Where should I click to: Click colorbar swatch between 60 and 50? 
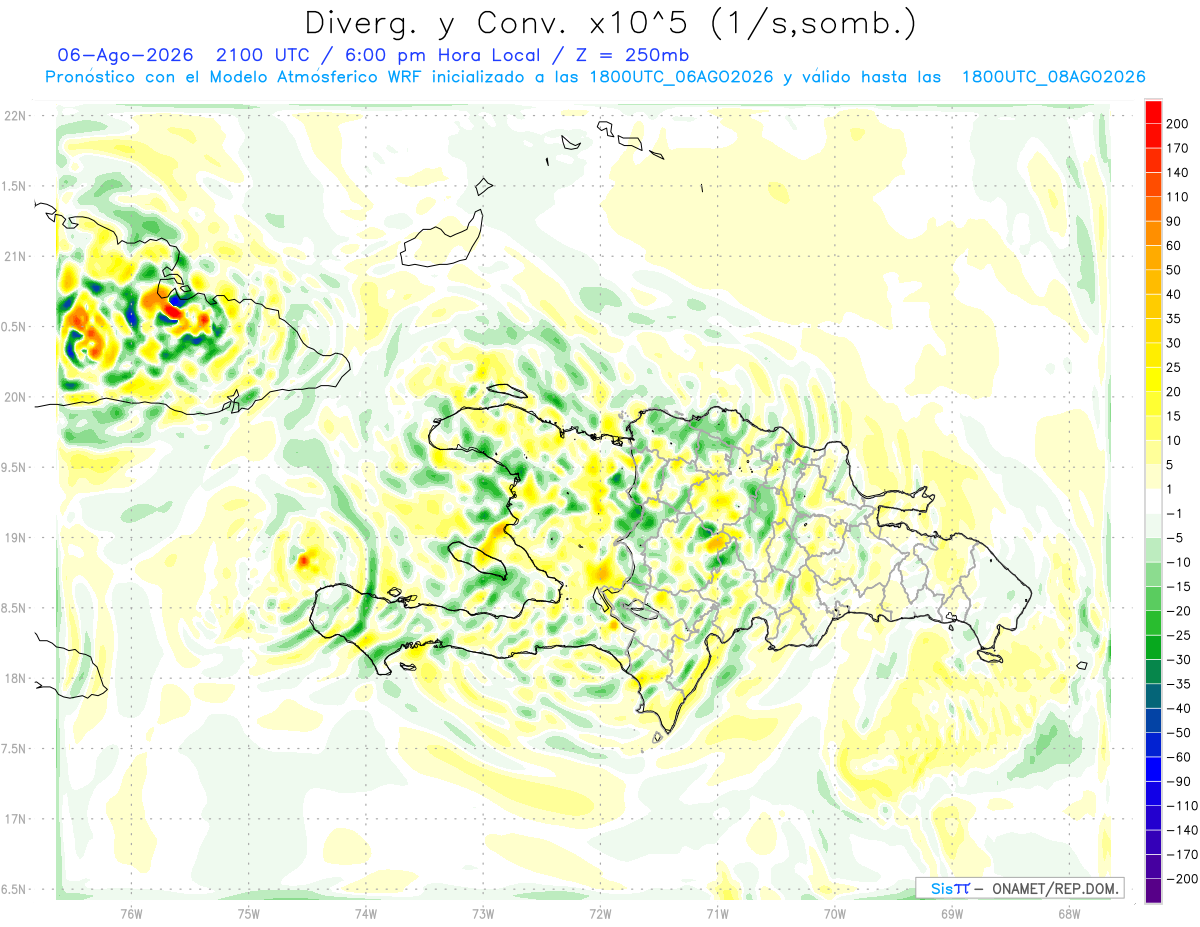(1153, 258)
